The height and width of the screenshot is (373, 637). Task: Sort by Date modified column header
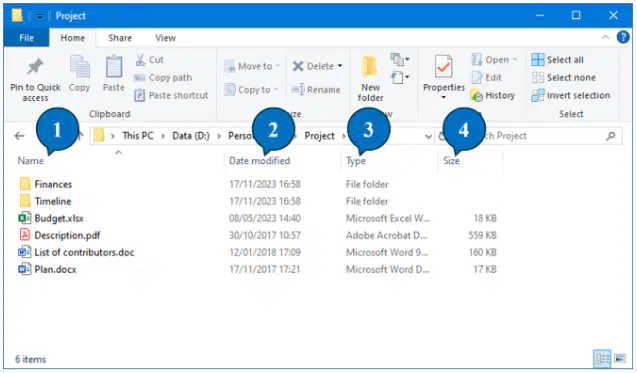260,161
